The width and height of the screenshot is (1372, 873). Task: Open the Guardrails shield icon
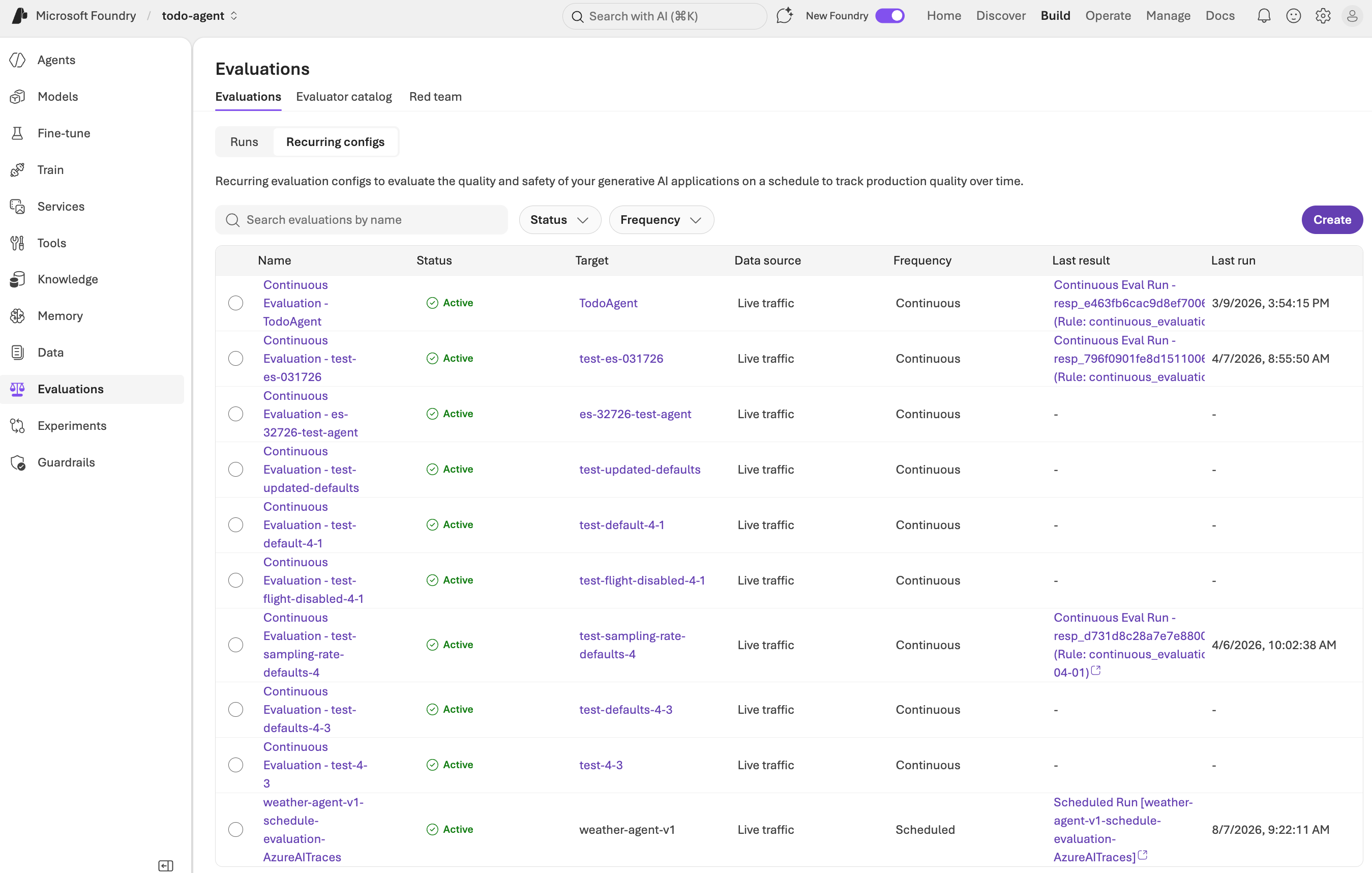tap(18, 462)
